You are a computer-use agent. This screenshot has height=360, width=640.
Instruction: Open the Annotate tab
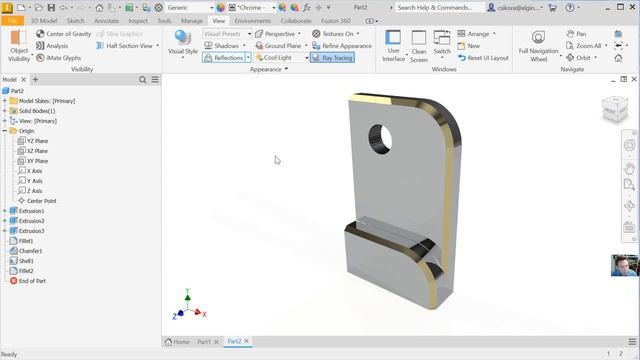[106, 20]
